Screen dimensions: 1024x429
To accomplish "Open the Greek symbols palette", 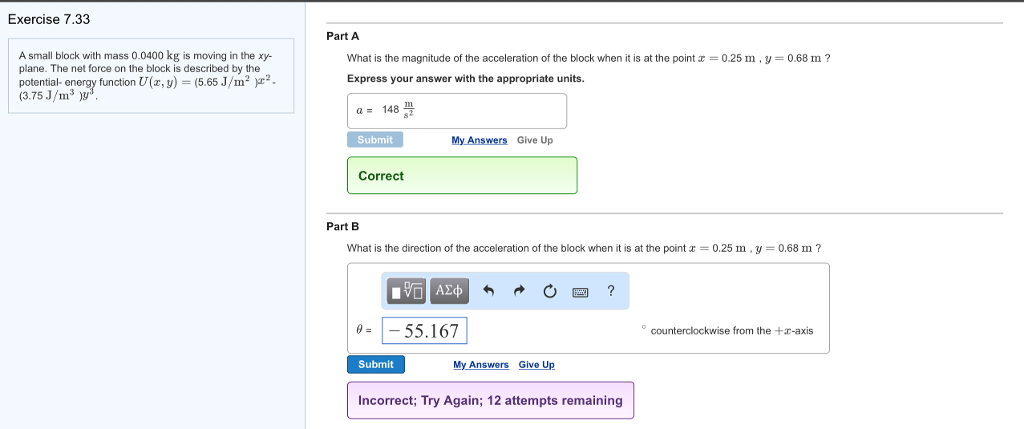I will tap(450, 291).
